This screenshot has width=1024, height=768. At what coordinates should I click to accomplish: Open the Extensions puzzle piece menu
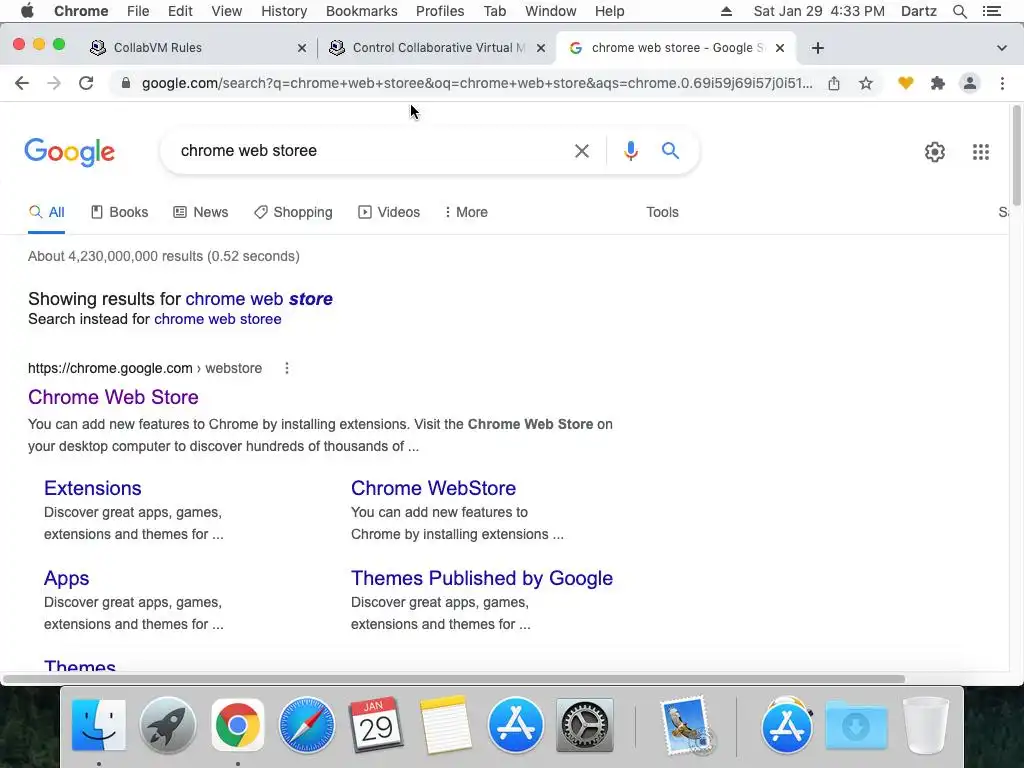pyautogui.click(x=938, y=83)
